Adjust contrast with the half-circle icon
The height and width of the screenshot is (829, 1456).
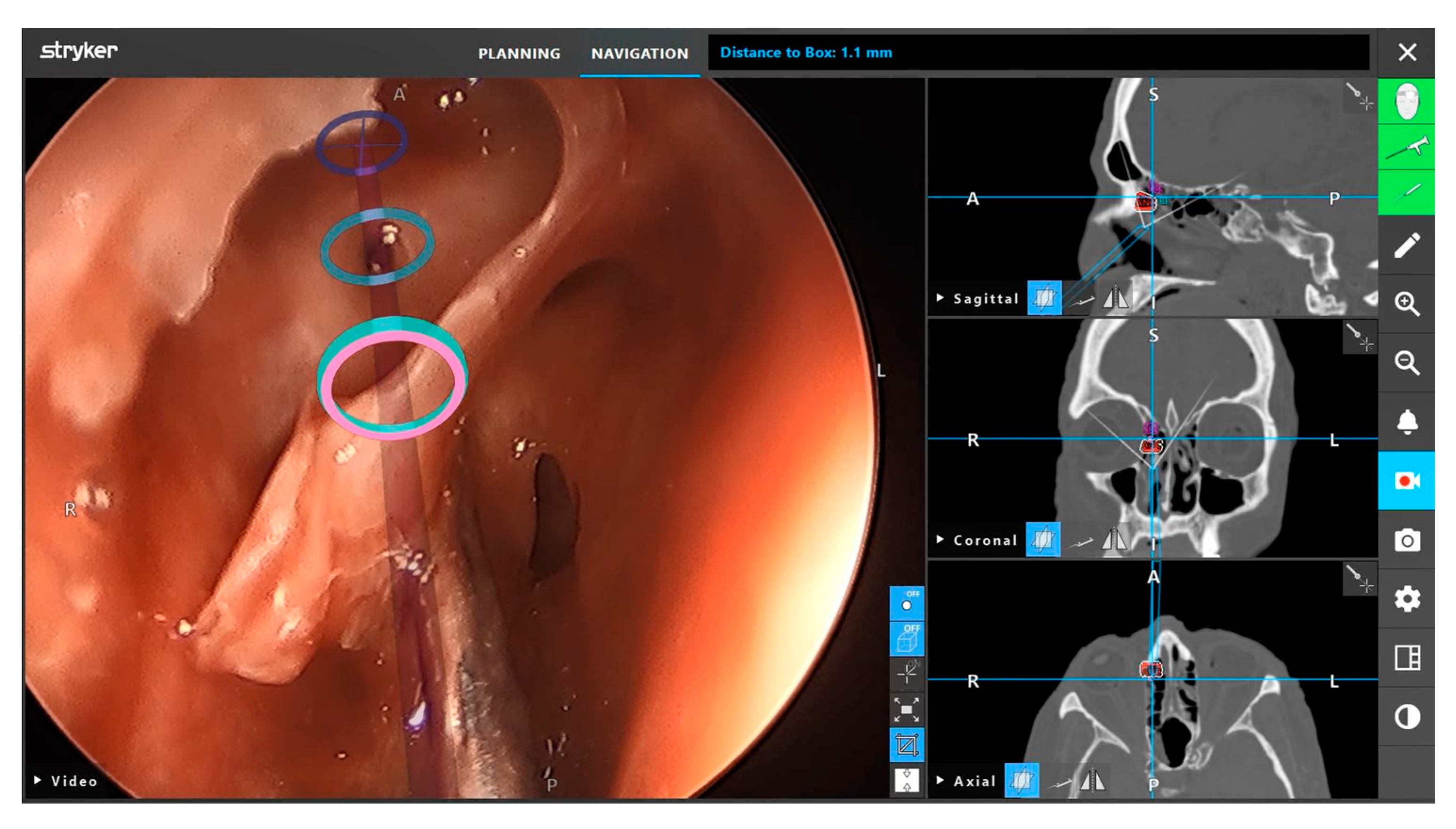click(x=1406, y=716)
